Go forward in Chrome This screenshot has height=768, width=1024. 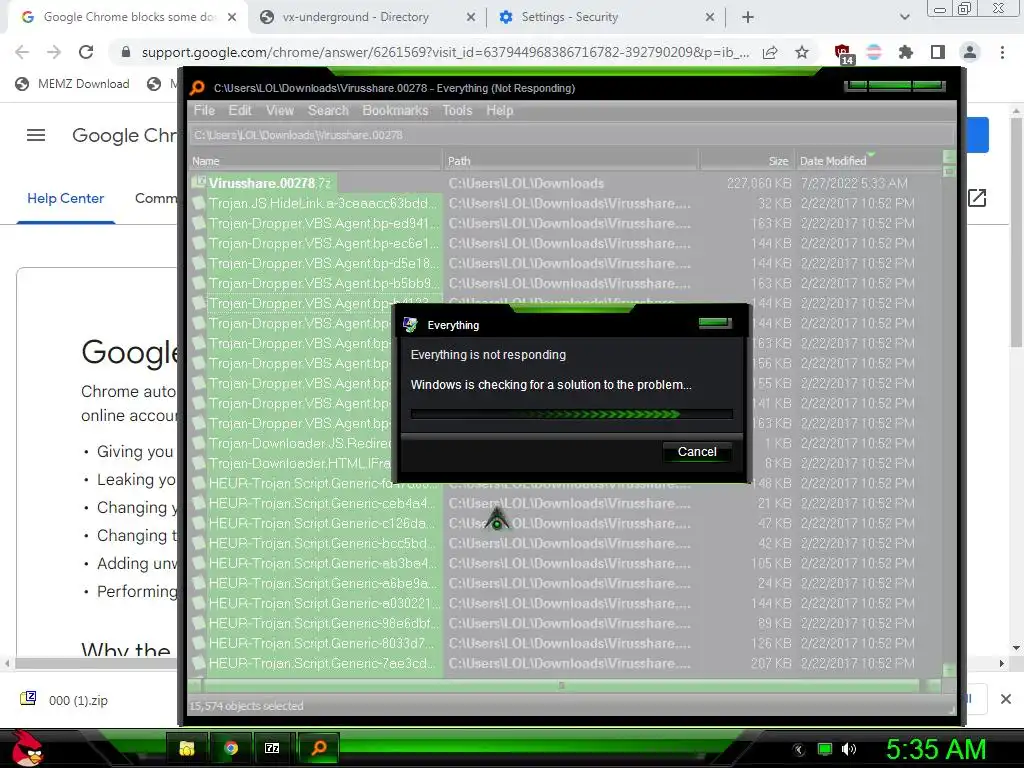click(54, 52)
